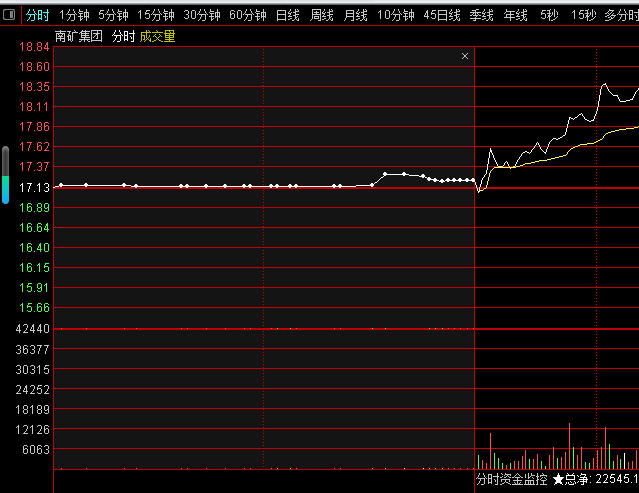Screen dimensions: 639x493
Task: Open the 月线 monthly chart
Action: point(355,15)
